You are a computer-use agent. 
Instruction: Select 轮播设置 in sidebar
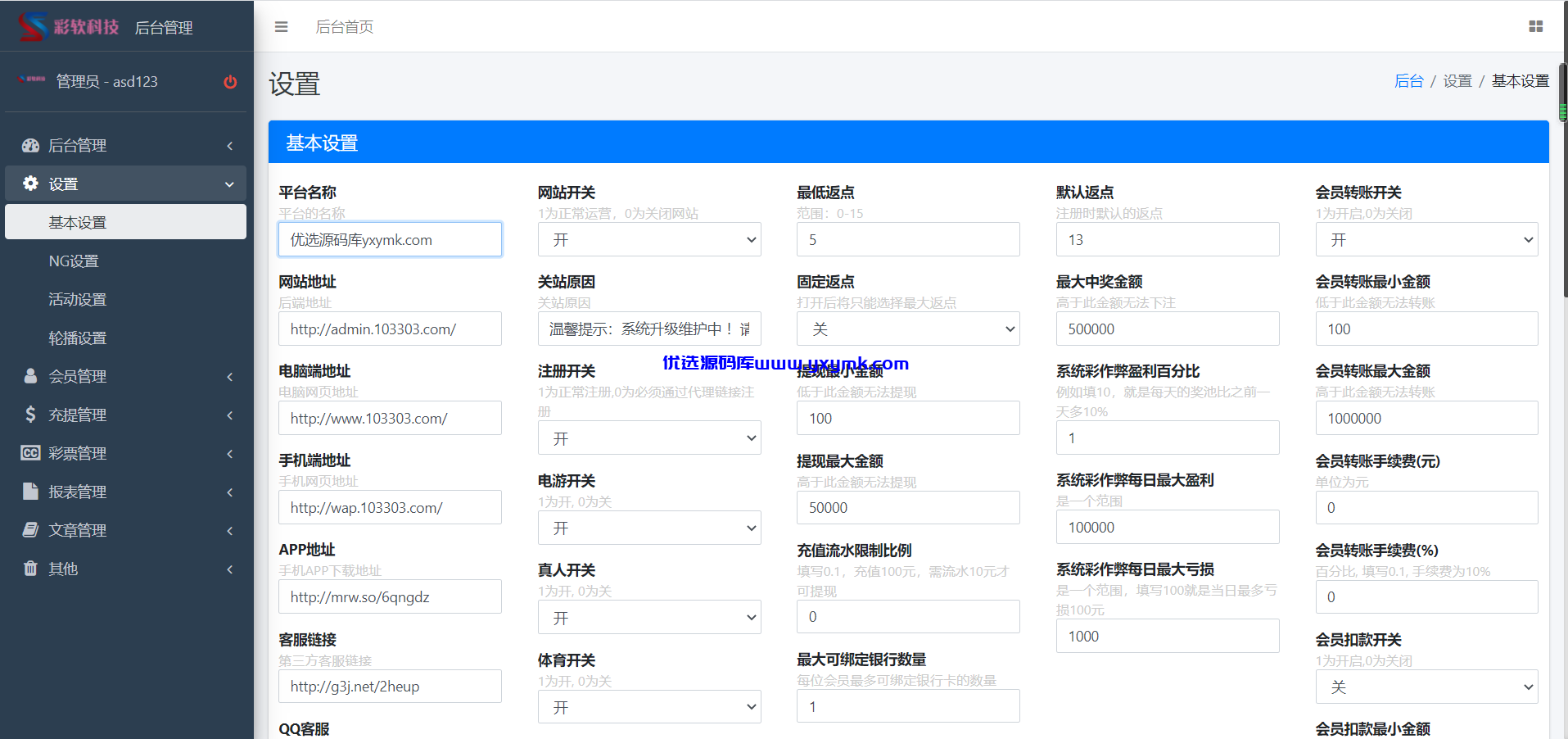[125, 338]
